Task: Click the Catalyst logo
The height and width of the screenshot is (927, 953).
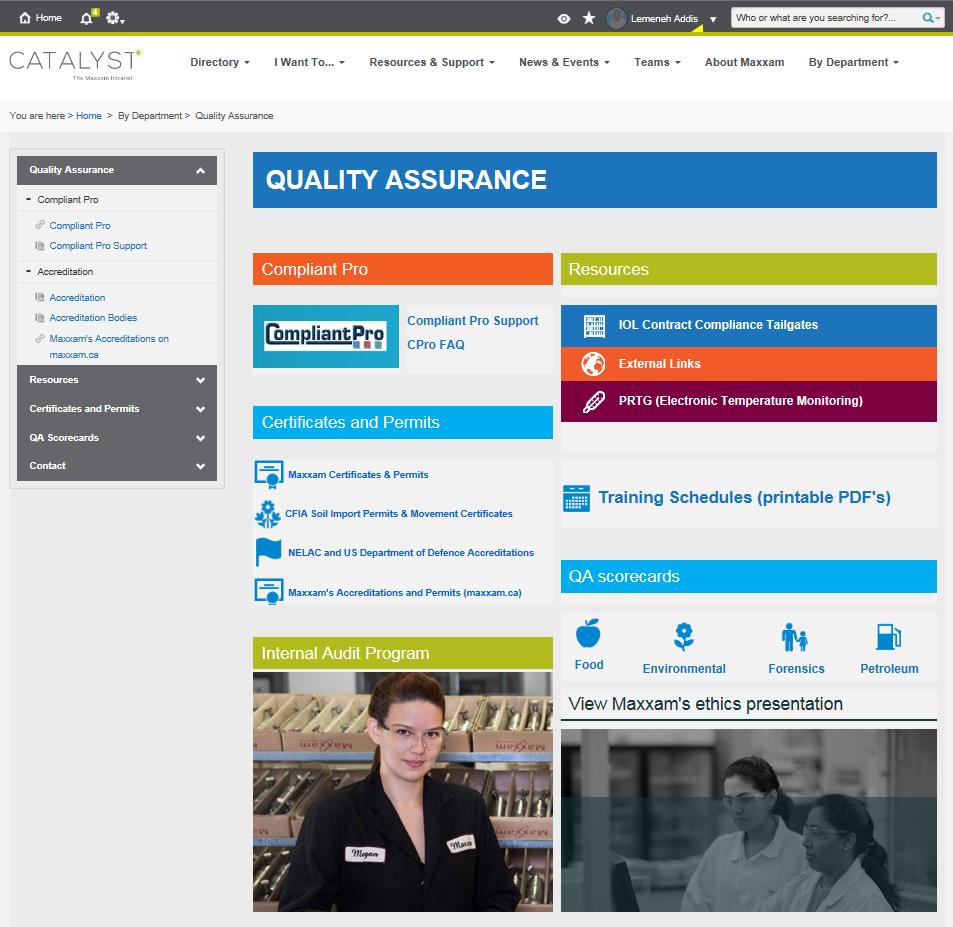Action: click(75, 64)
